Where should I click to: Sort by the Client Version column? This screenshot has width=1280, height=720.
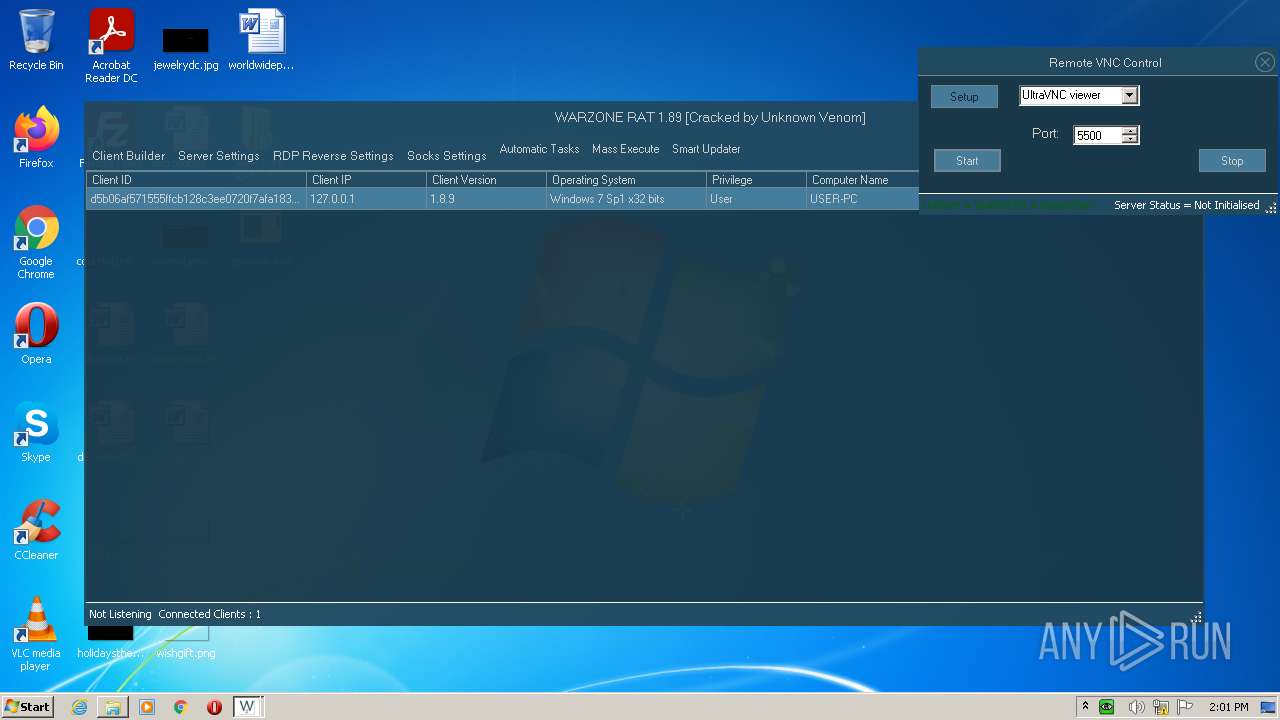click(486, 180)
